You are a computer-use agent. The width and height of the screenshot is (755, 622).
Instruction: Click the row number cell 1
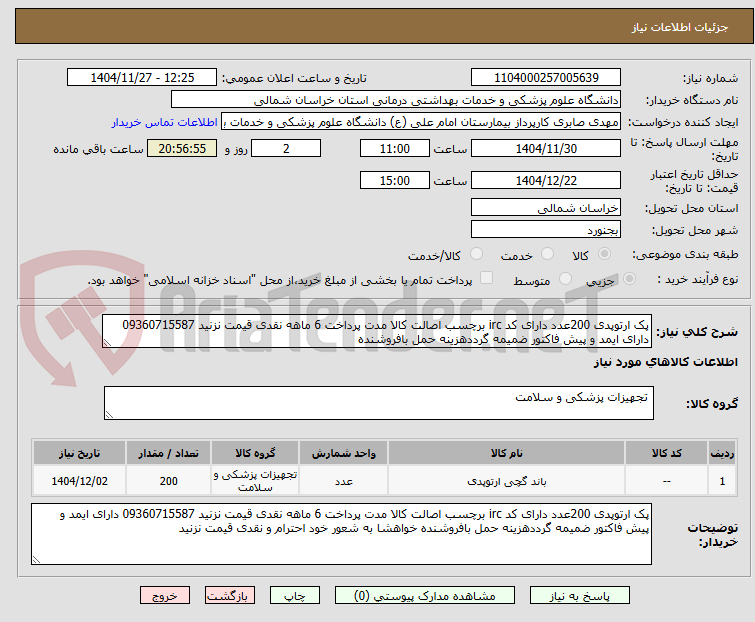722,480
